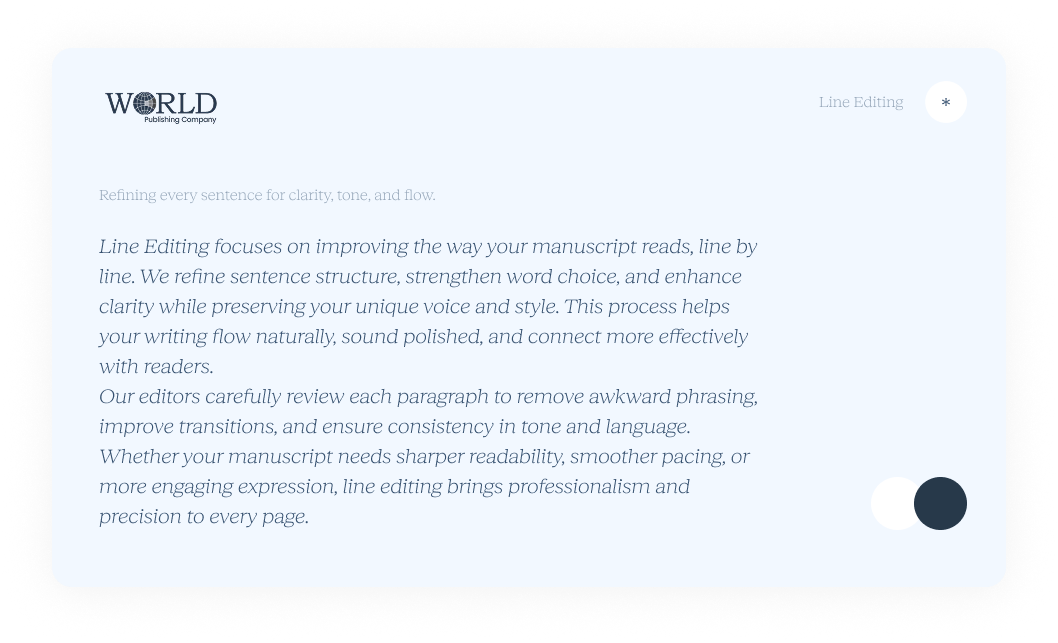Click the globe icon inside the WORLD logo
The image size is (1058, 643).
(146, 103)
